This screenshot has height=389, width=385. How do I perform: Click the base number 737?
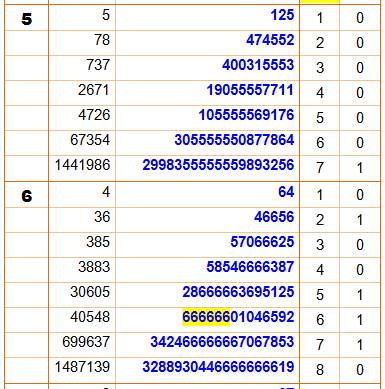[x=98, y=65]
